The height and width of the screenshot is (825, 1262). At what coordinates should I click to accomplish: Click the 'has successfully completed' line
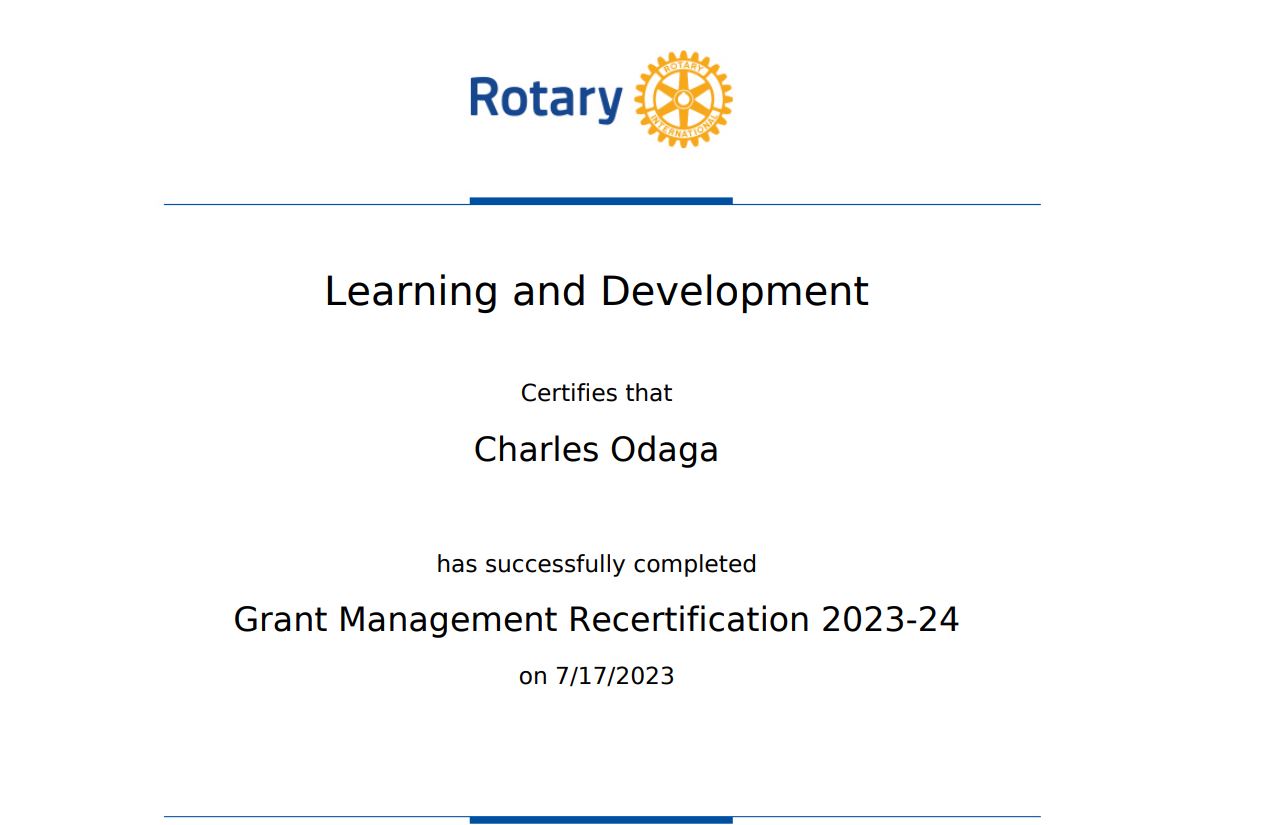(596, 564)
